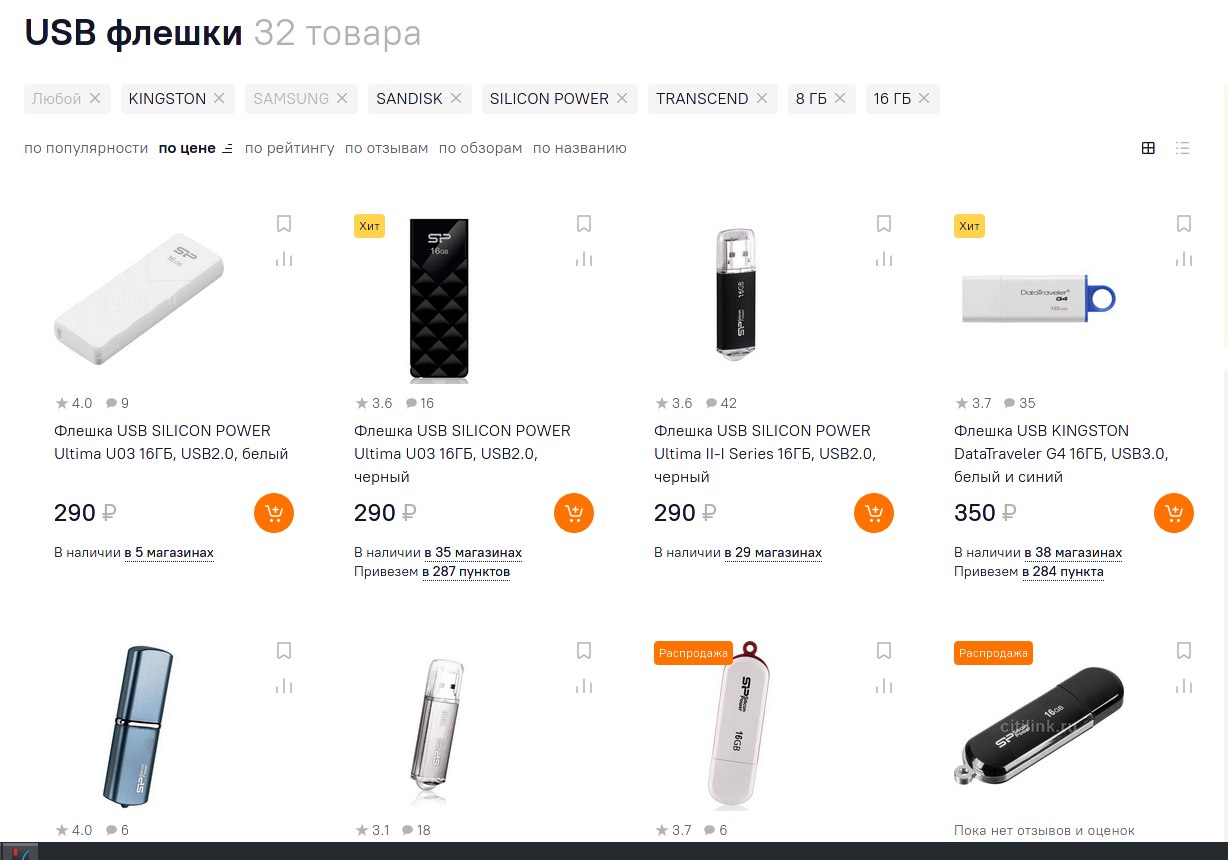The width and height of the screenshot is (1228, 860).
Task: Switch to grid view layout
Action: 1148,148
